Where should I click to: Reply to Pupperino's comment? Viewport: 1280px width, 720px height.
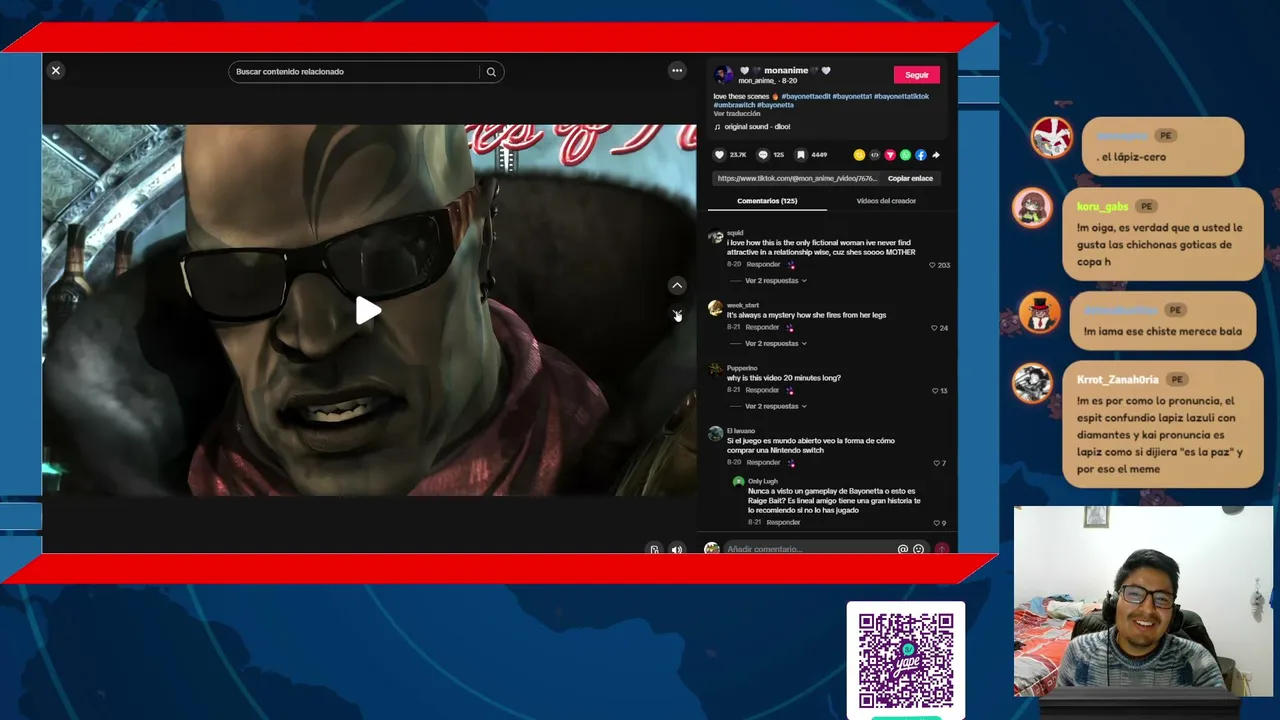click(762, 390)
